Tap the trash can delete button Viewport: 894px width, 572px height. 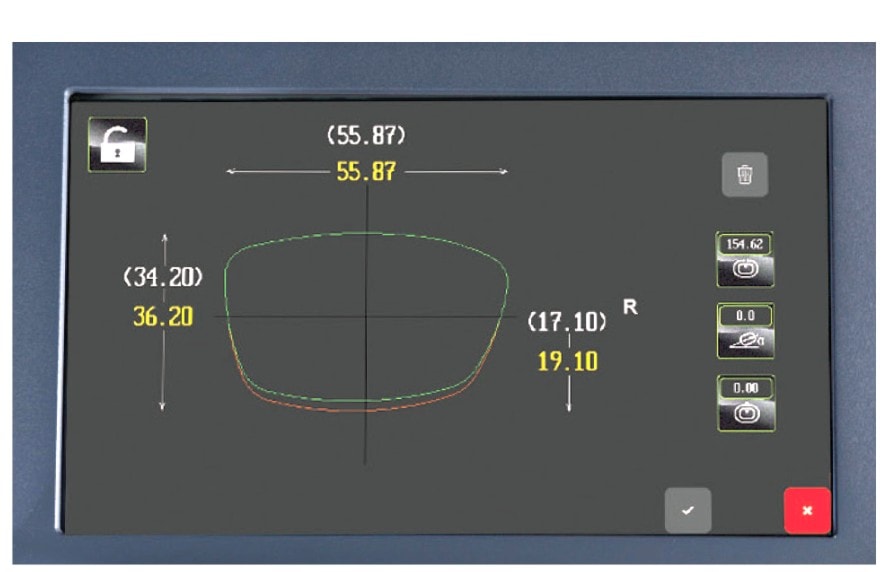pyautogui.click(x=745, y=175)
